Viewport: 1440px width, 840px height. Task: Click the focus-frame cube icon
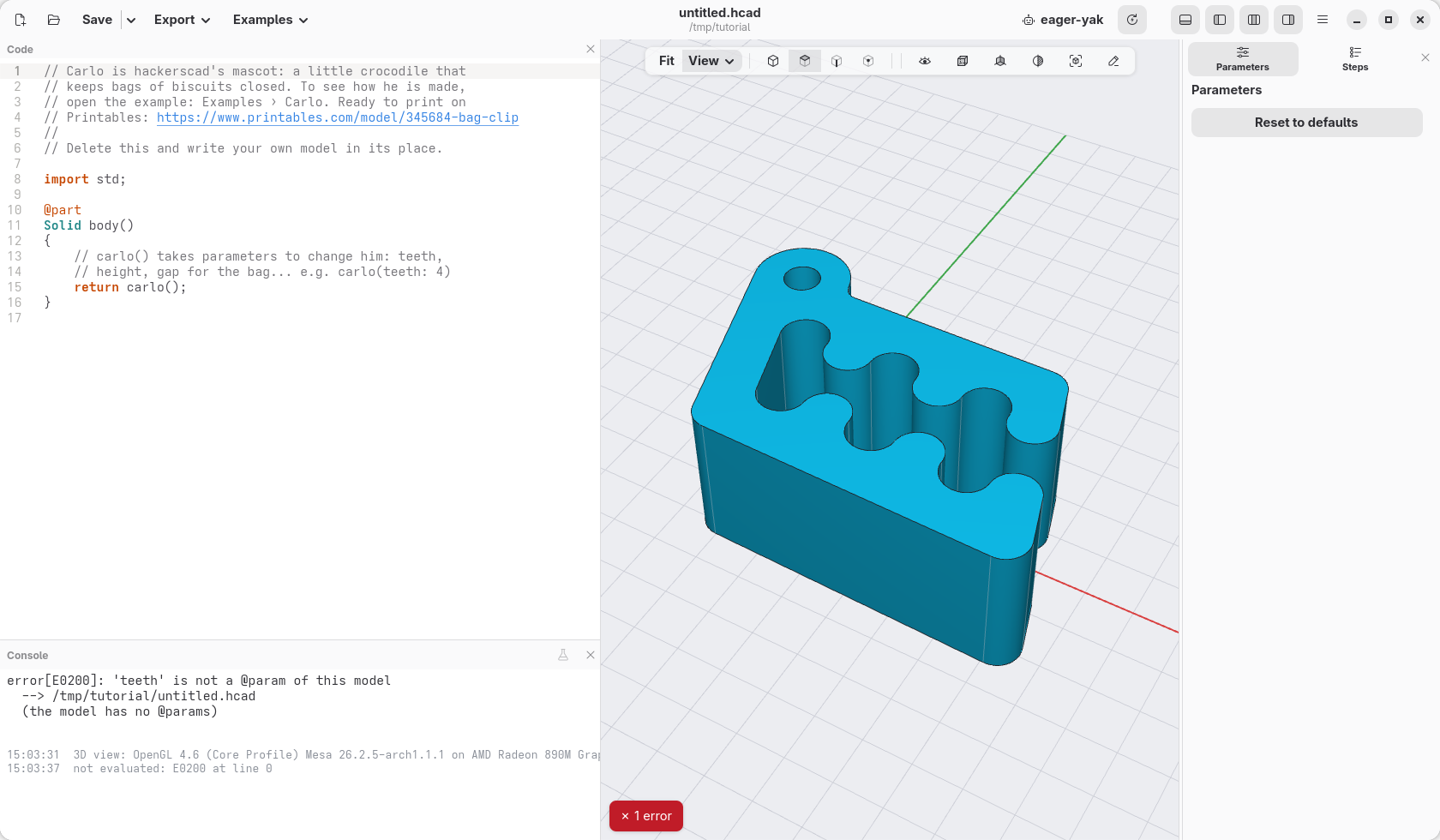click(1076, 61)
